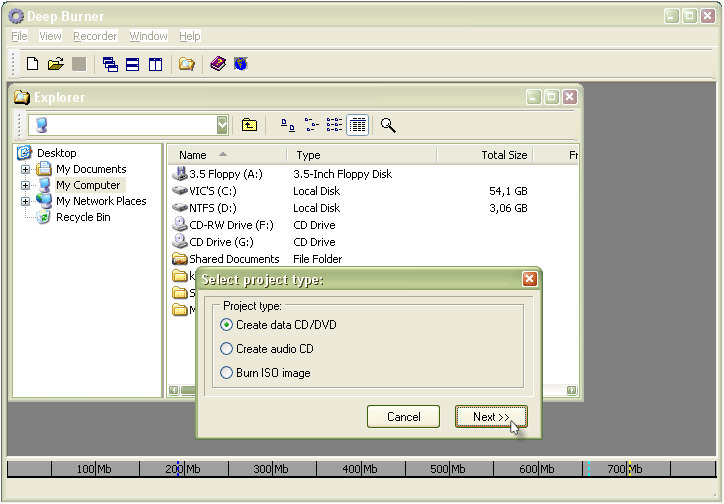Screen dimensions: 724x504
Task: Open the Explorer location dropdown arrow
Action: (x=222, y=125)
